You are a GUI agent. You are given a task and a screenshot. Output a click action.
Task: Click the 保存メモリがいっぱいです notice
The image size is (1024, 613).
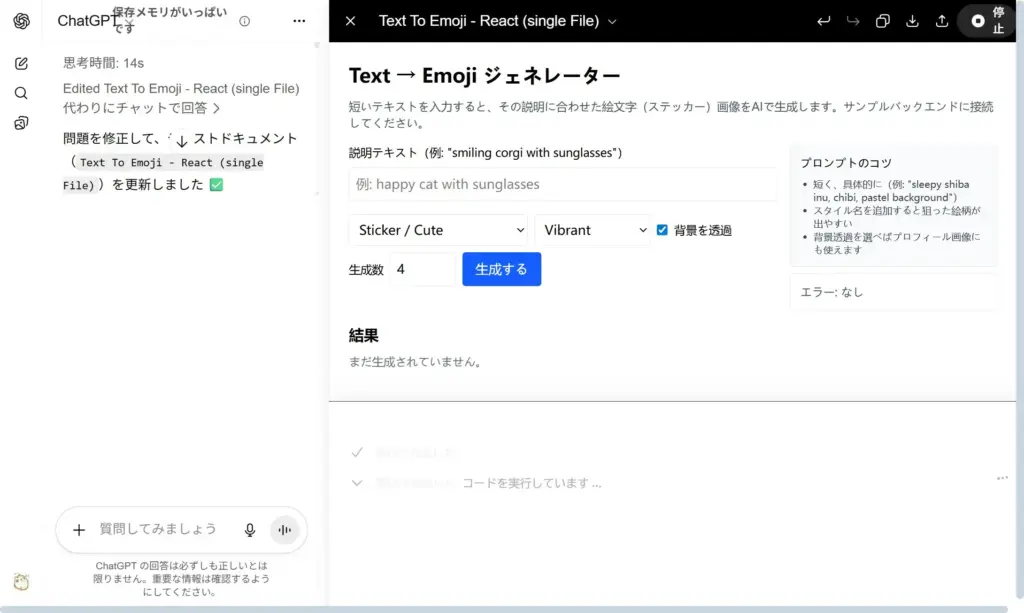pyautogui.click(x=169, y=20)
